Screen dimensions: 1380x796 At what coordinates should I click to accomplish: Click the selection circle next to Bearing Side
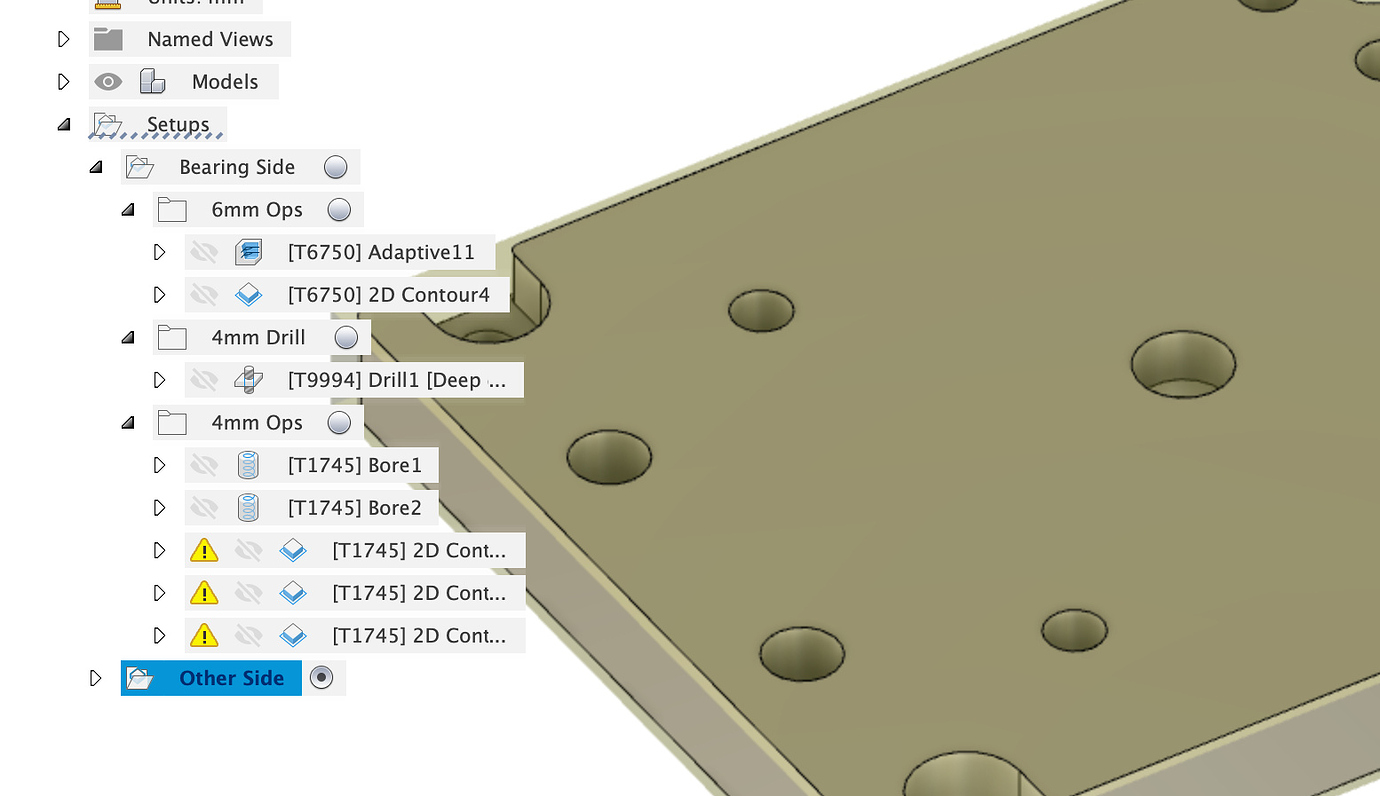(x=335, y=166)
